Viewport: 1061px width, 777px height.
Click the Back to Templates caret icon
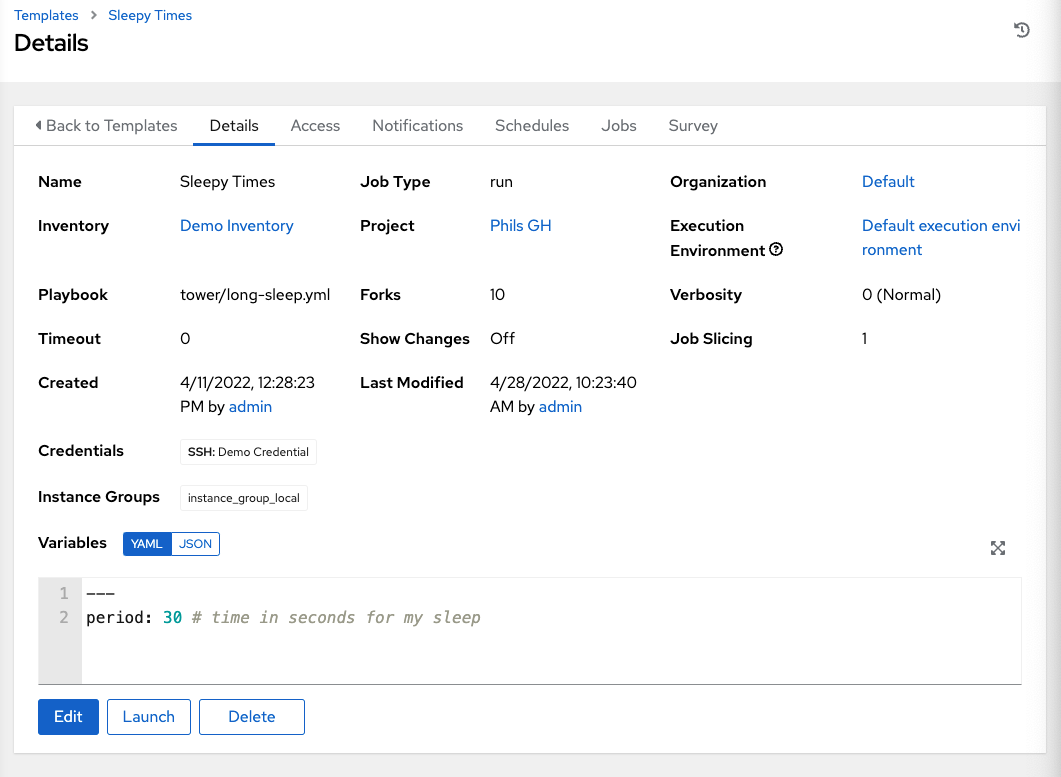[39, 125]
